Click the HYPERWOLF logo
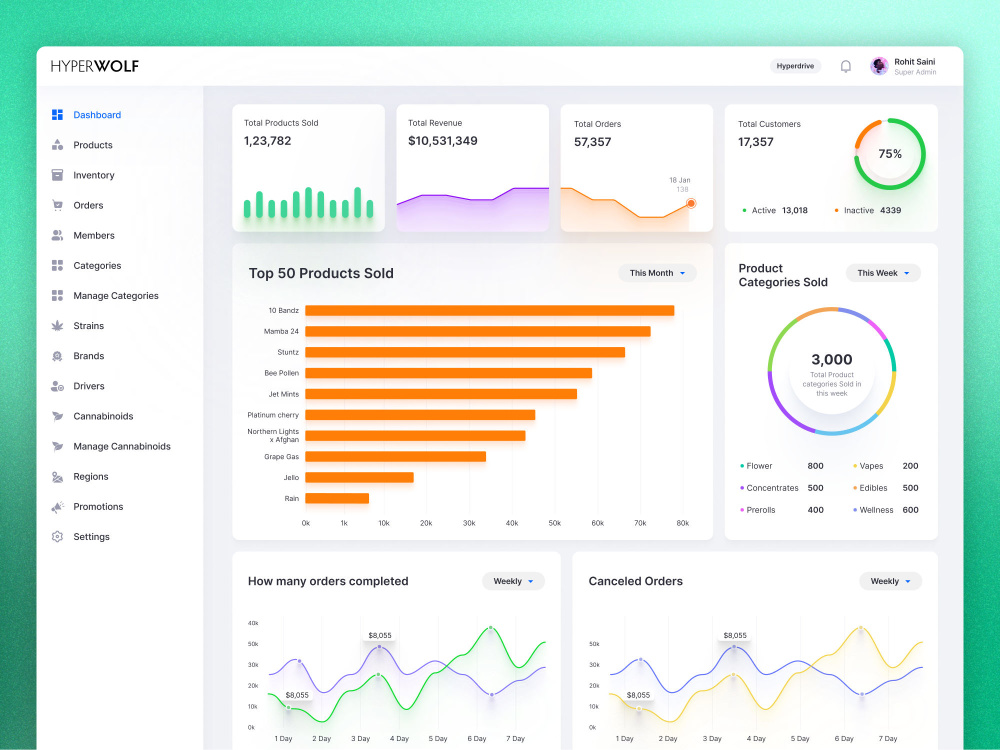 (94, 66)
